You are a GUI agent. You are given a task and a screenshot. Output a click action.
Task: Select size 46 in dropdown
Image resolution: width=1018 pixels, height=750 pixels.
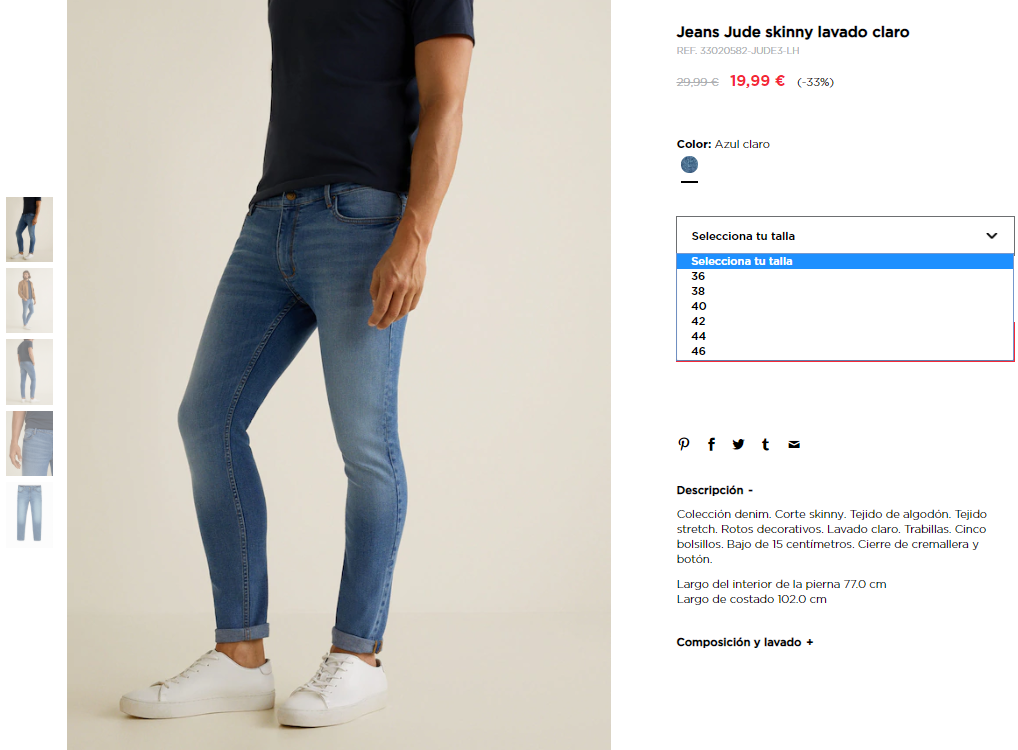coord(845,351)
